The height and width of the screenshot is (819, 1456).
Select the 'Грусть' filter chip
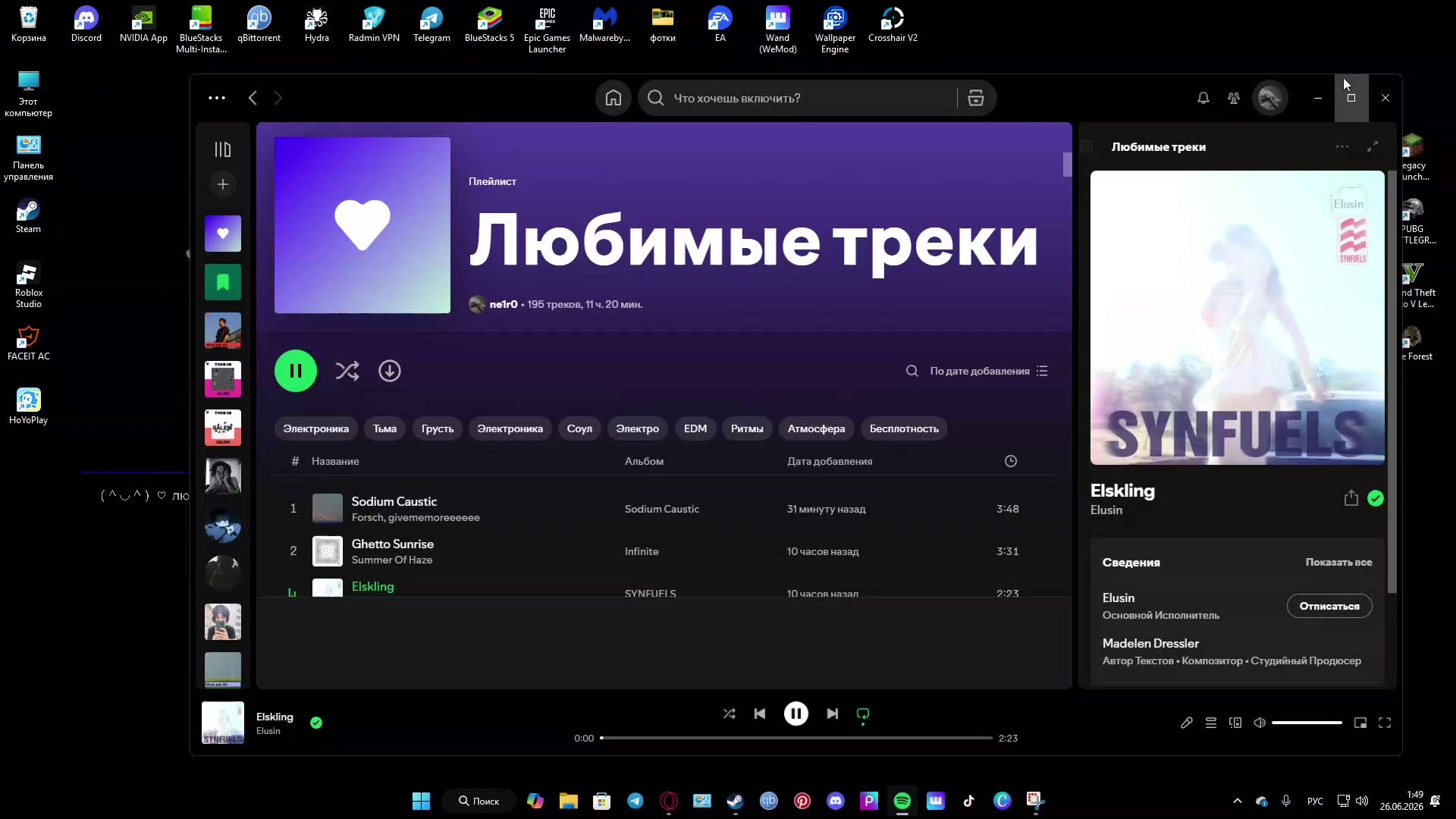point(438,428)
